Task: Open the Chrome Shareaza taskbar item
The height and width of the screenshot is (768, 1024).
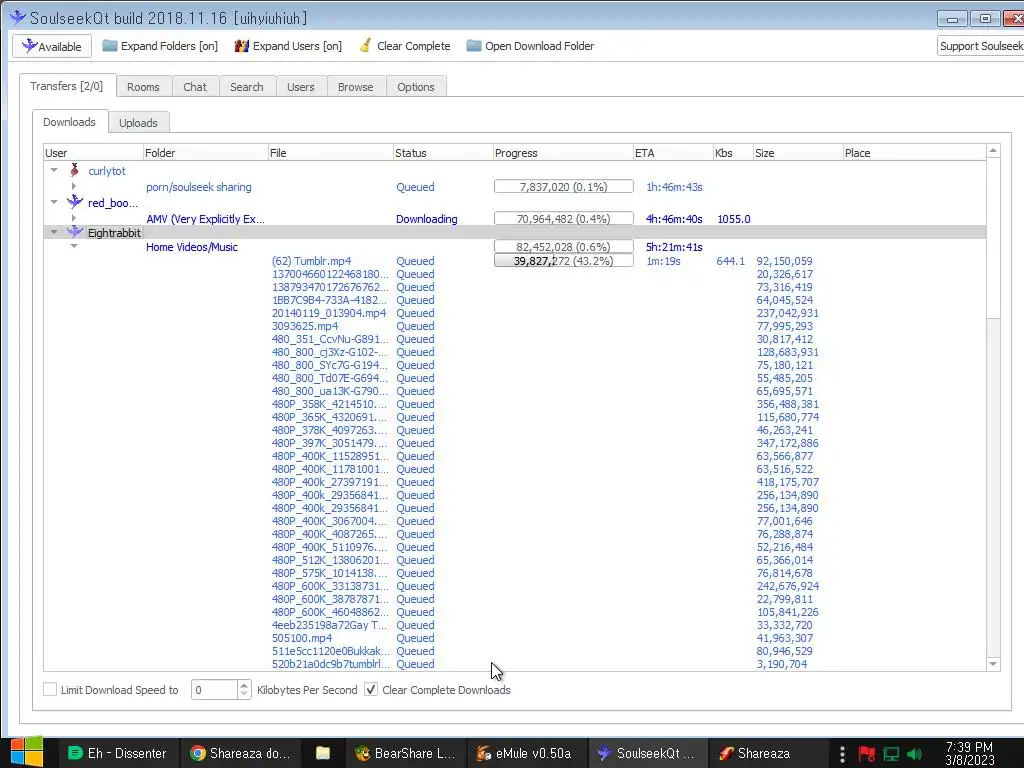Action: point(240,753)
